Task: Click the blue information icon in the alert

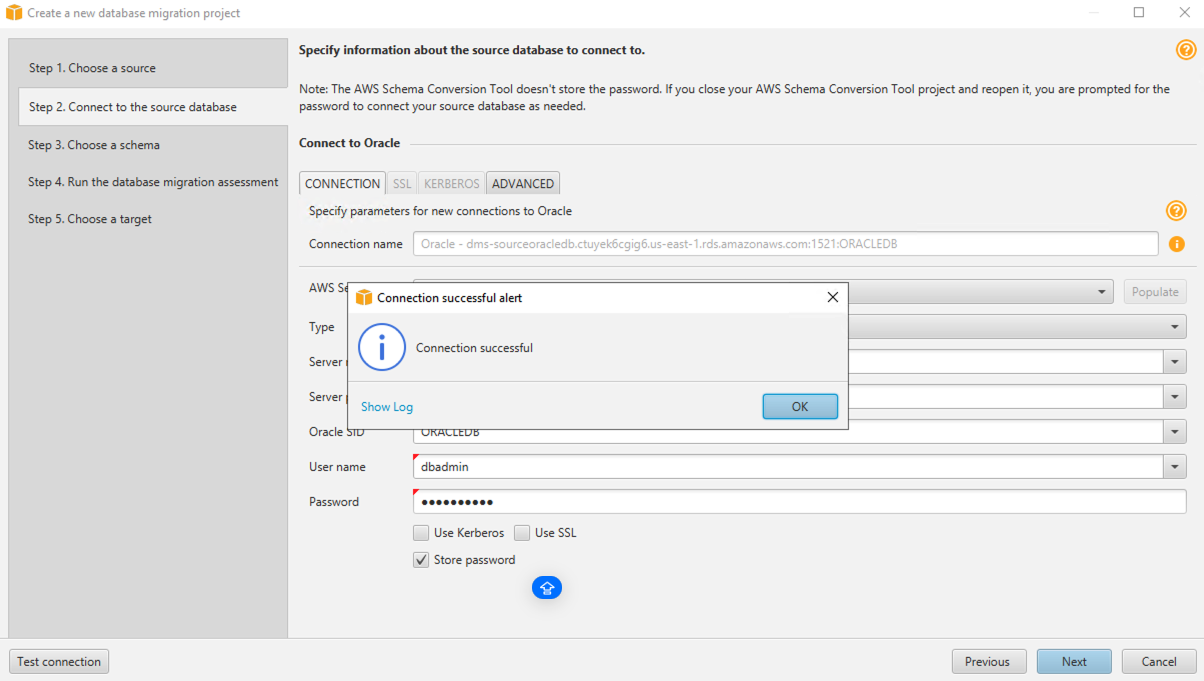Action: point(382,347)
